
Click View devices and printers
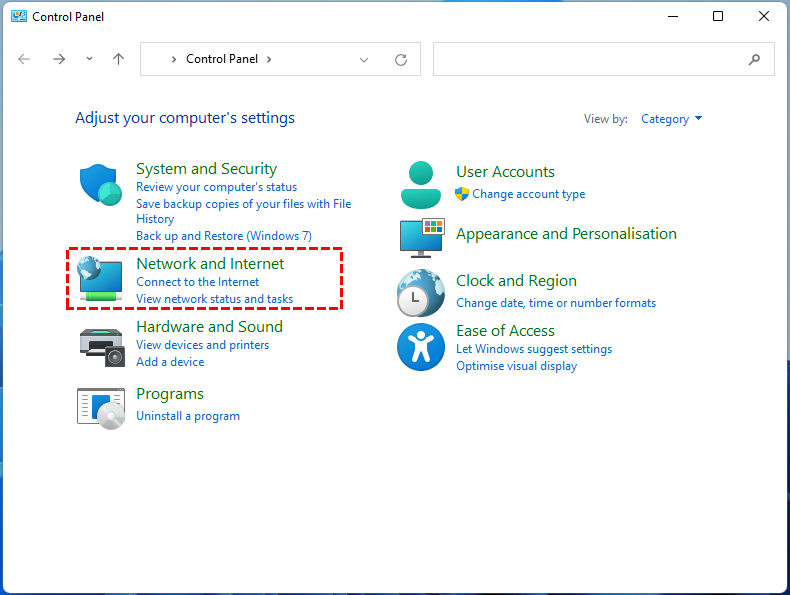click(x=203, y=345)
